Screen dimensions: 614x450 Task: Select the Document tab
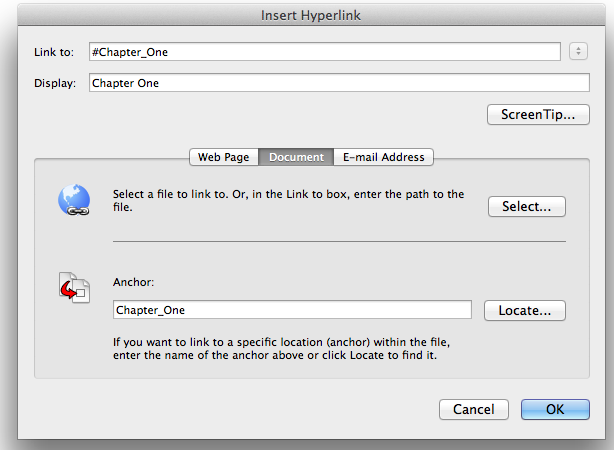click(296, 157)
